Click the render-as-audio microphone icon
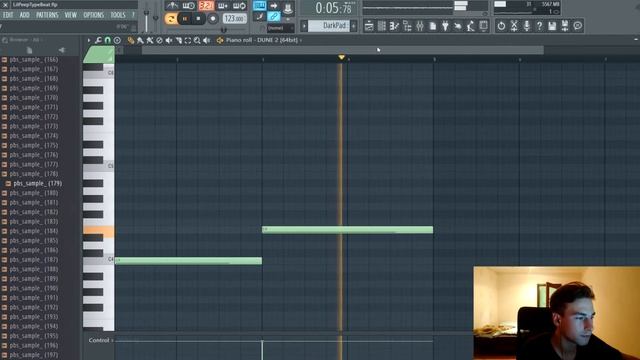 [x=527, y=26]
